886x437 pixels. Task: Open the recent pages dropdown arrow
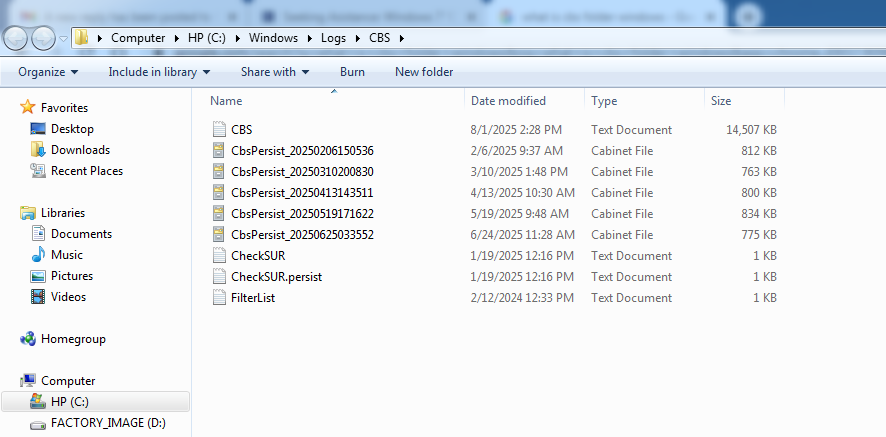[x=63, y=39]
